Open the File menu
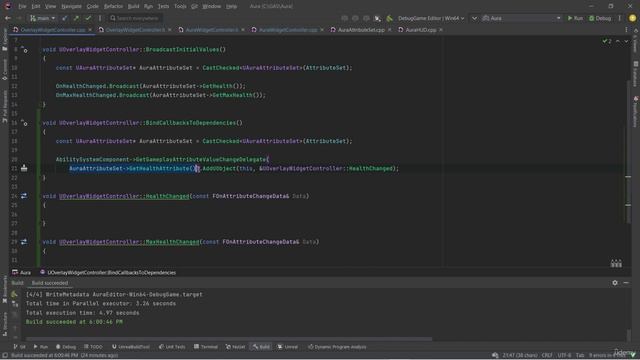 point(22,6)
